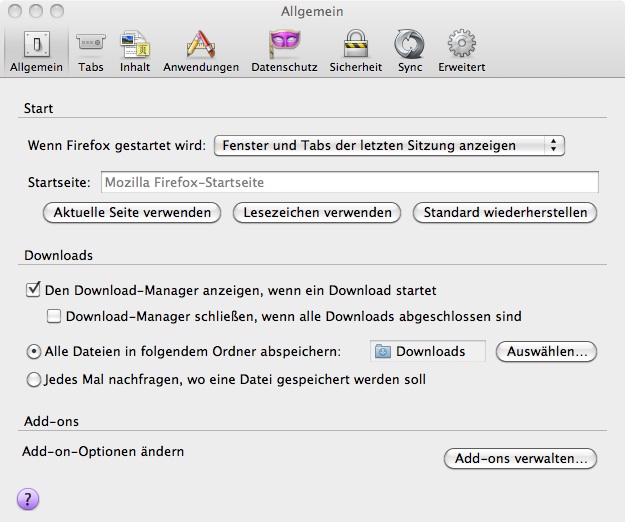Click the Downloads folder icon
The width and height of the screenshot is (625, 522).
(383, 351)
